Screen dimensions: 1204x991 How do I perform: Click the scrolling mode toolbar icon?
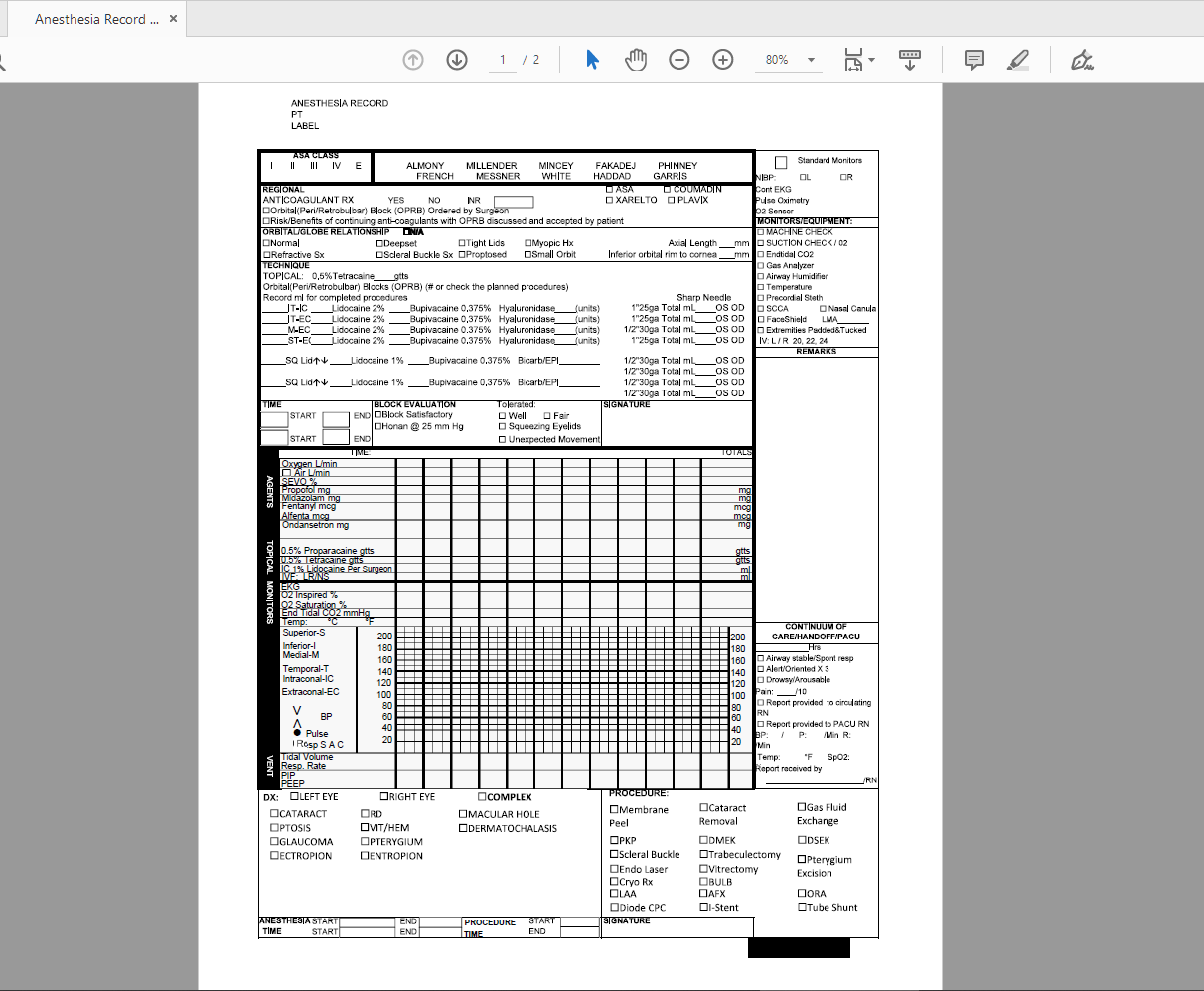coord(909,60)
